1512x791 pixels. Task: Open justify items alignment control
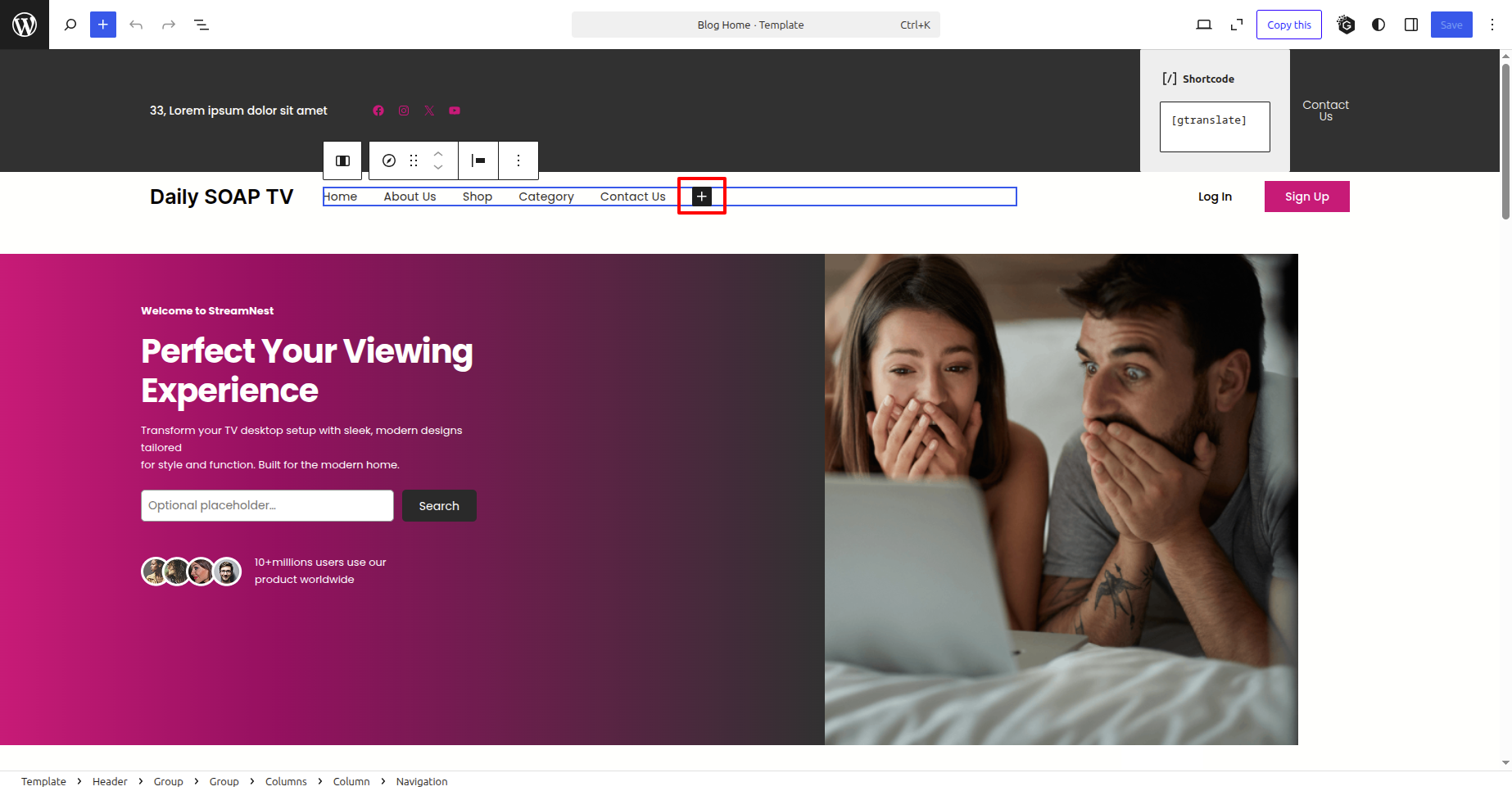tap(478, 160)
